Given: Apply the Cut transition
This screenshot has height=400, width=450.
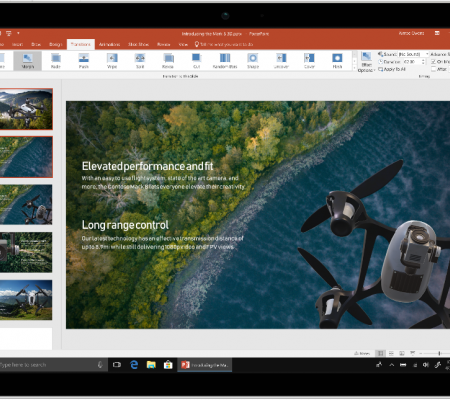Looking at the screenshot, I should coord(196,61).
